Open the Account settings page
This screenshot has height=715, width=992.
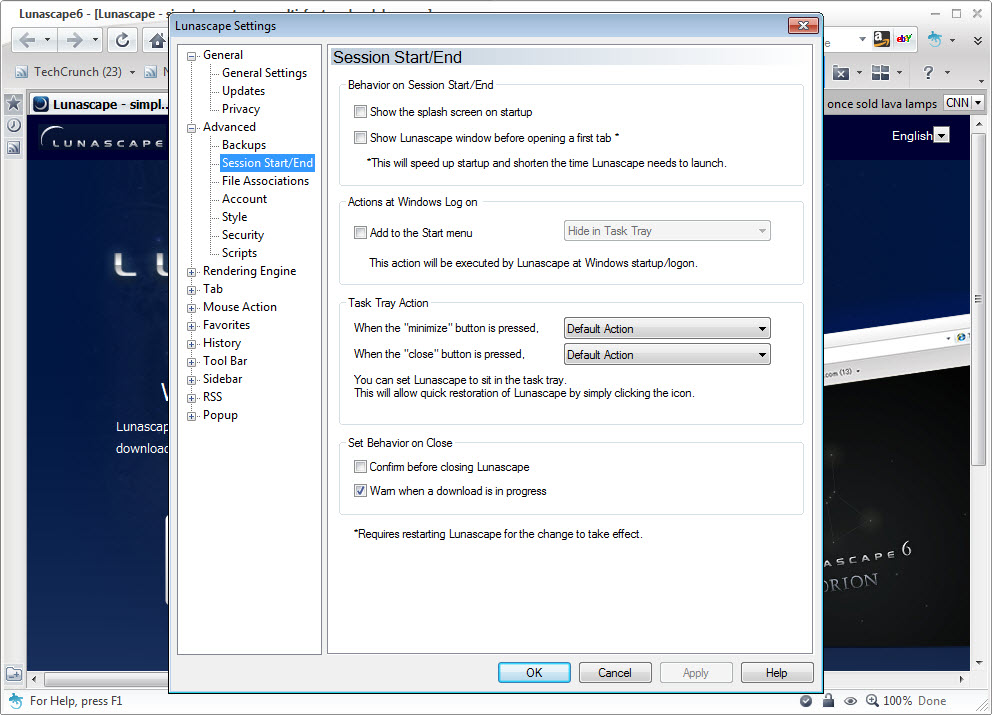tap(245, 199)
